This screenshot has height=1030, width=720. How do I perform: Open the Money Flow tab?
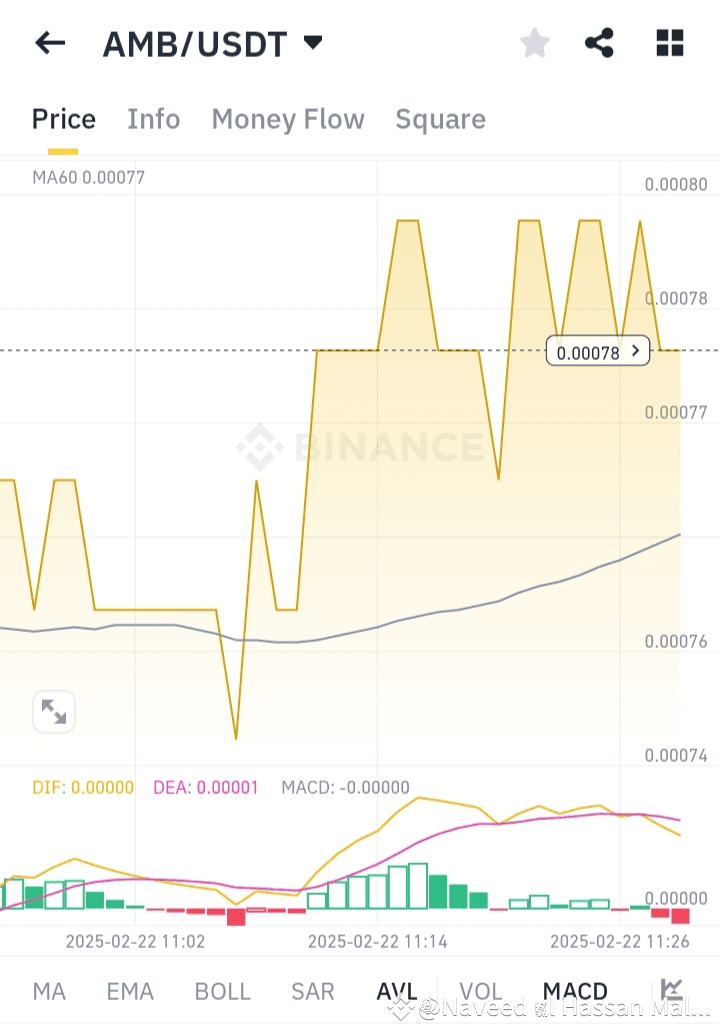point(288,120)
